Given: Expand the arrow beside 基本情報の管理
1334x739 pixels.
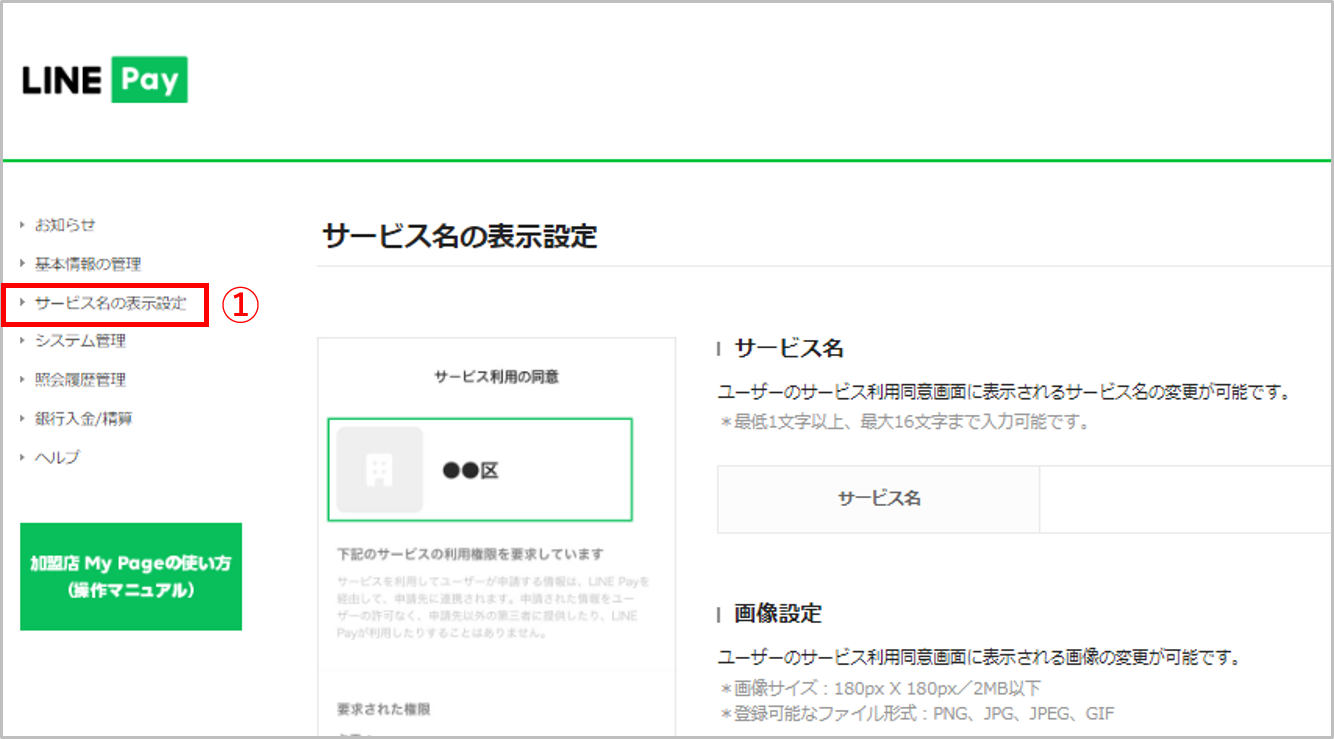Looking at the screenshot, I should (x=23, y=264).
